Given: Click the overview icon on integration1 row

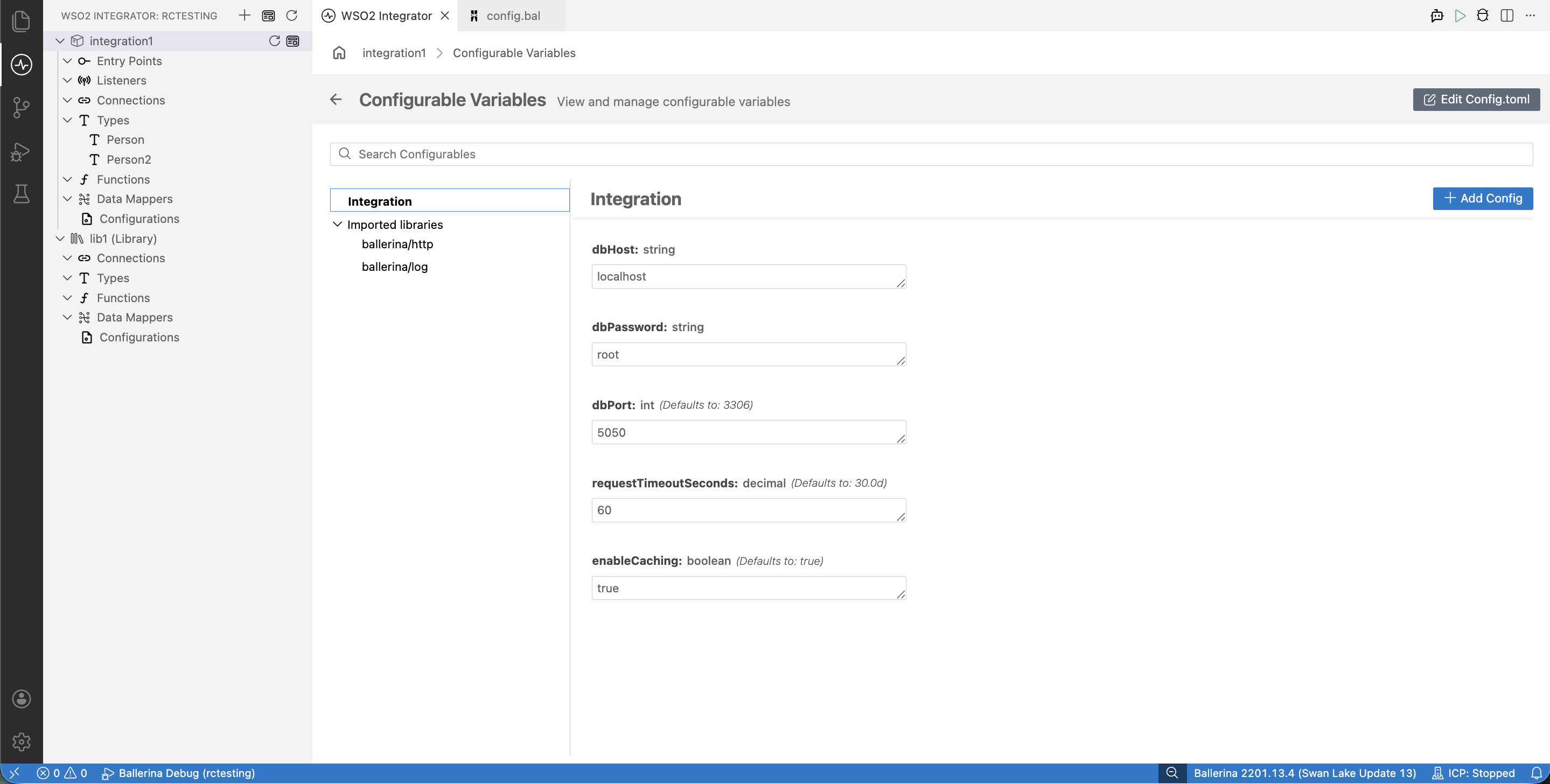Looking at the screenshot, I should pyautogui.click(x=293, y=41).
